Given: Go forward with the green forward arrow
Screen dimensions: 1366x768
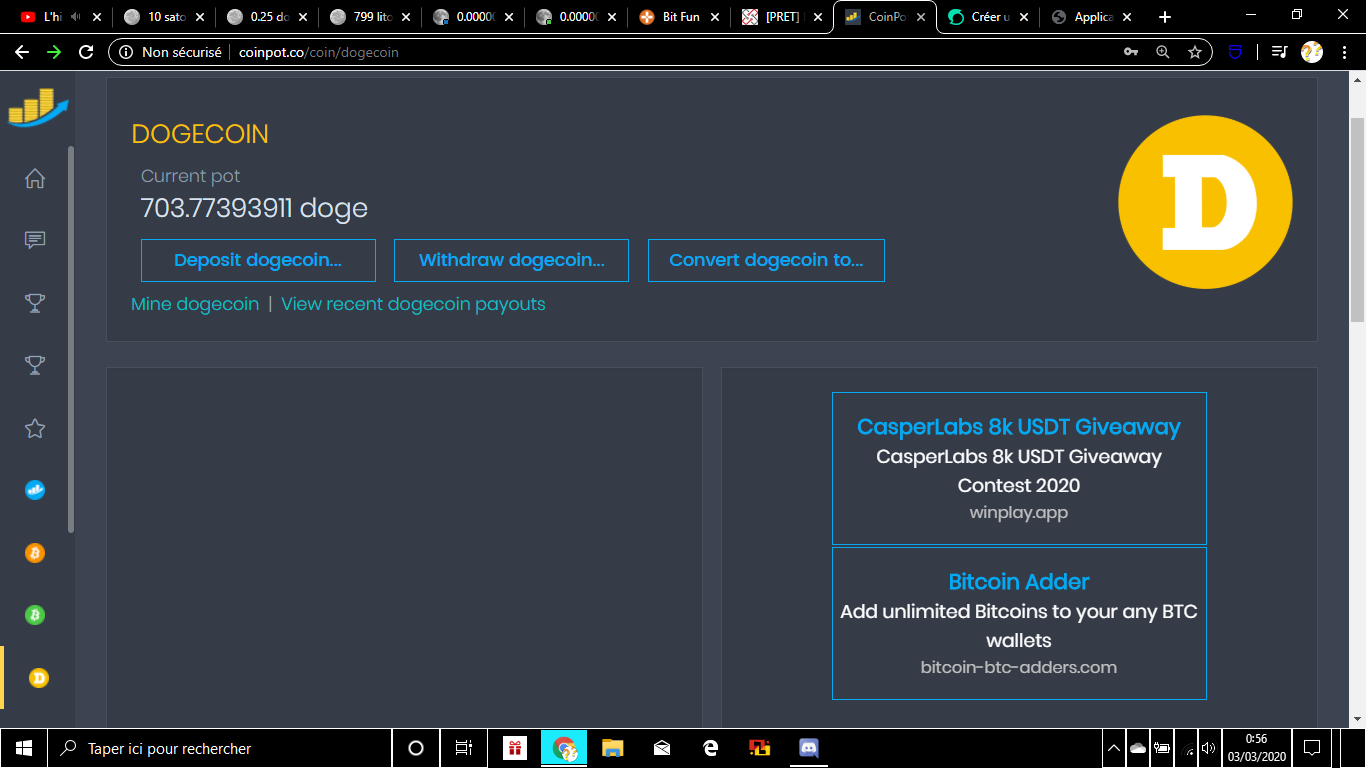Looking at the screenshot, I should [54, 52].
